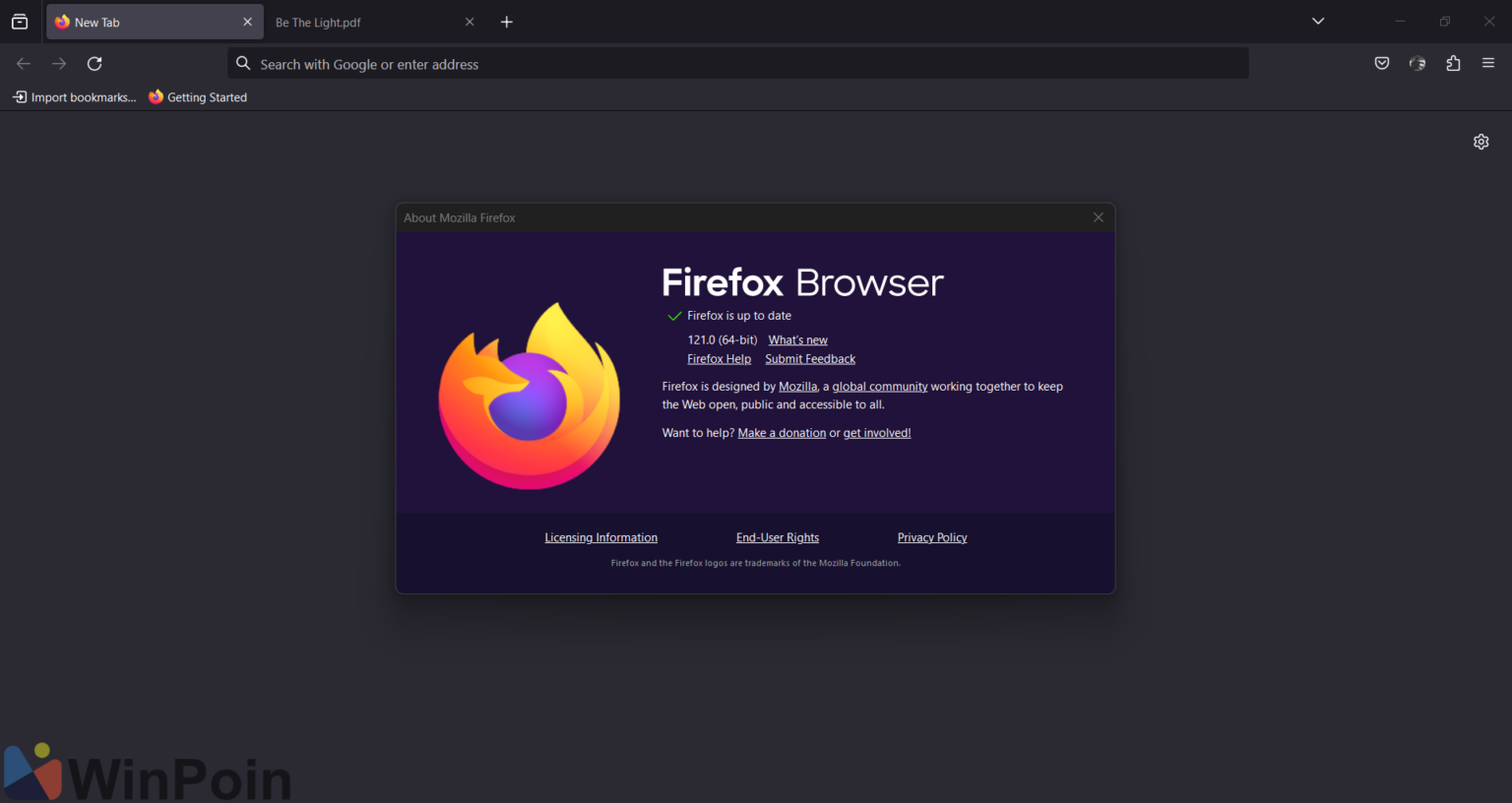Save page to Pocket

coord(1381,63)
